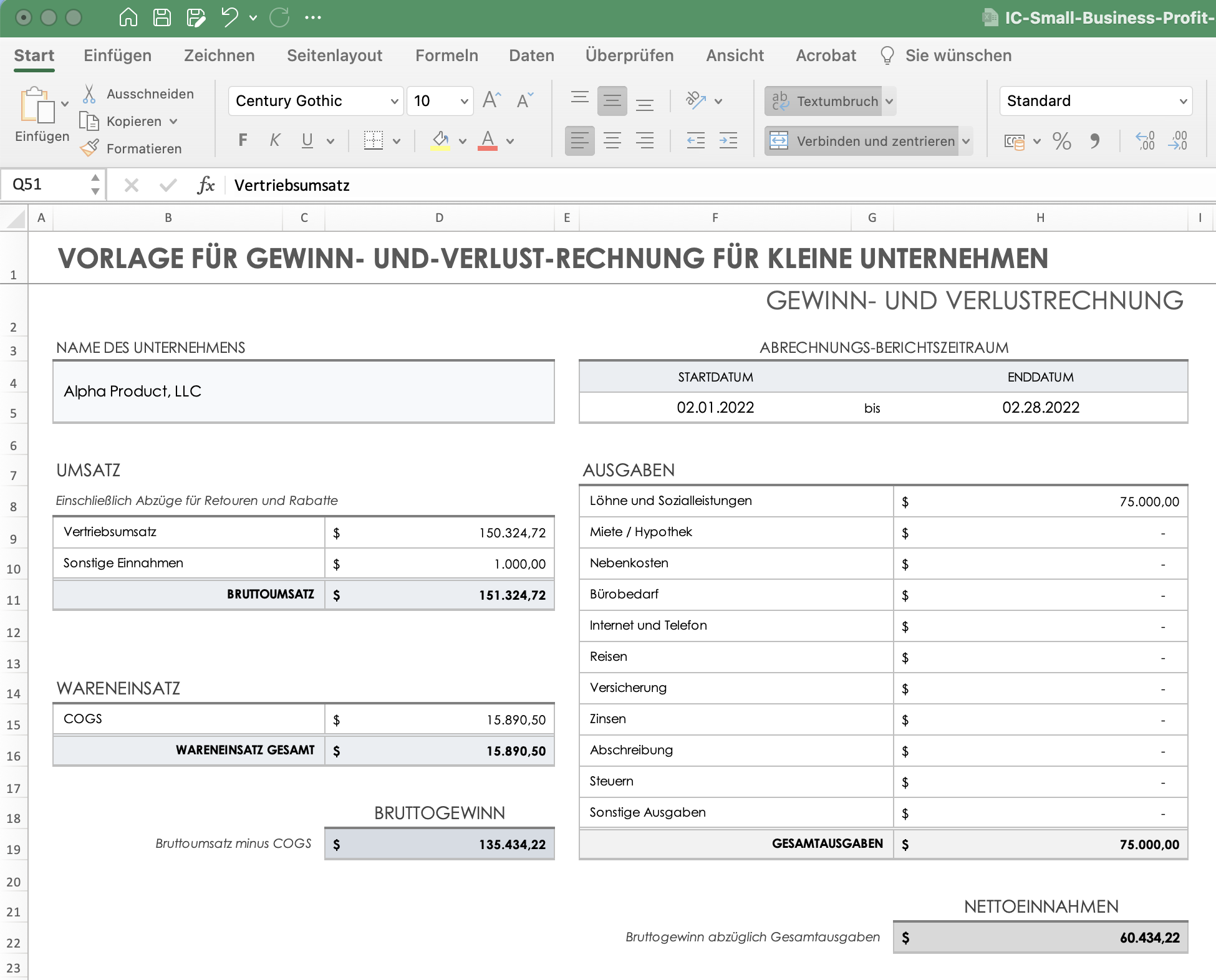Screen dimensions: 1216x980
Task: Open the Überprüfen tab
Action: tap(630, 55)
